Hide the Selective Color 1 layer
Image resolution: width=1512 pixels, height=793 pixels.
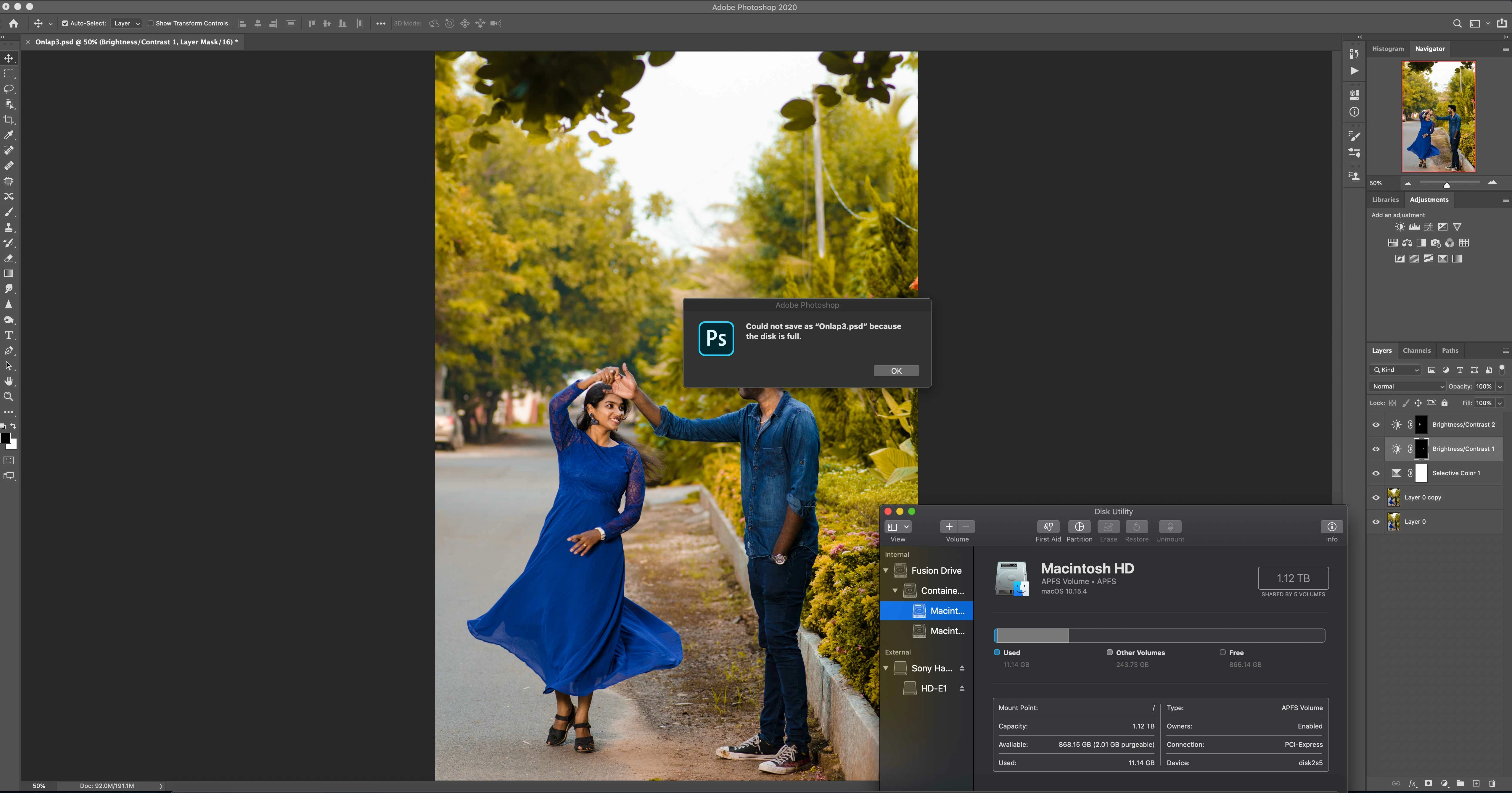tap(1376, 473)
